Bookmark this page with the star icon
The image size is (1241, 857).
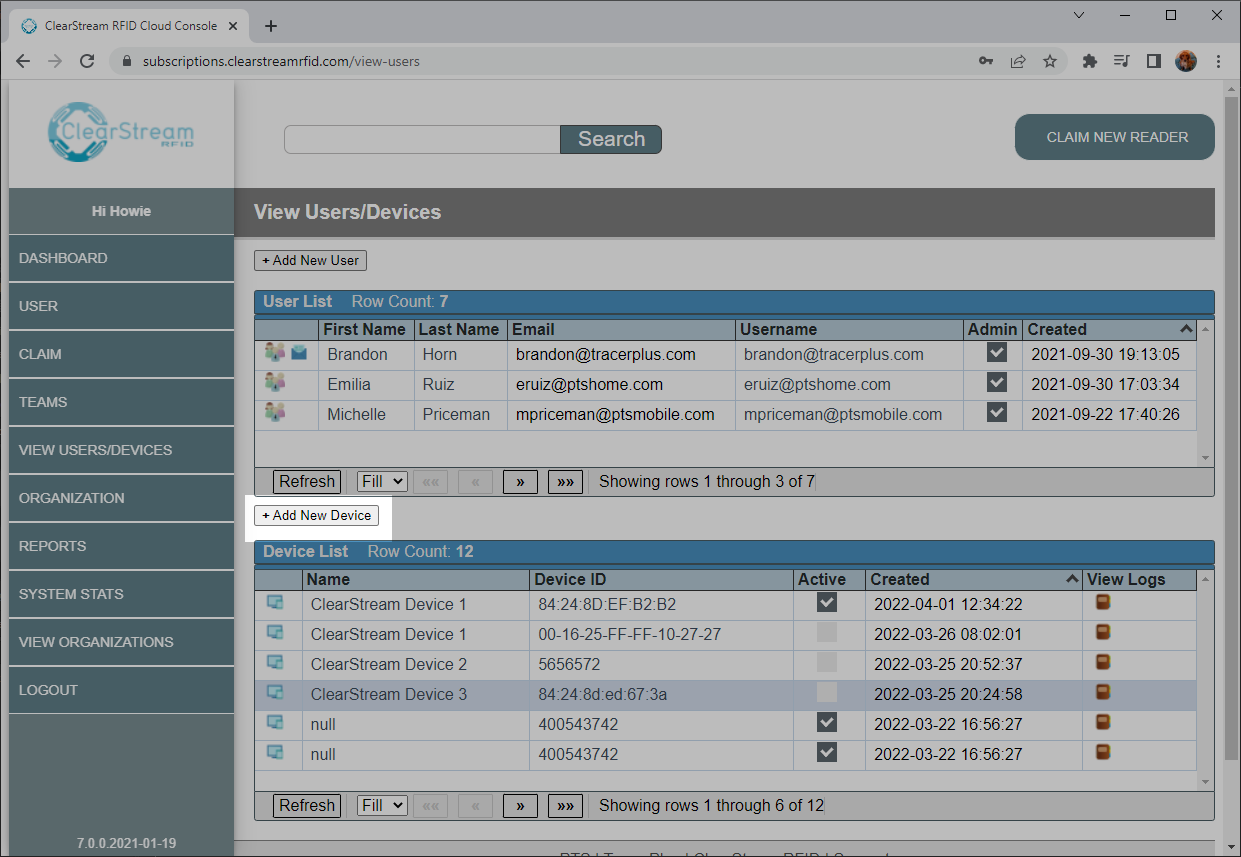click(1050, 61)
